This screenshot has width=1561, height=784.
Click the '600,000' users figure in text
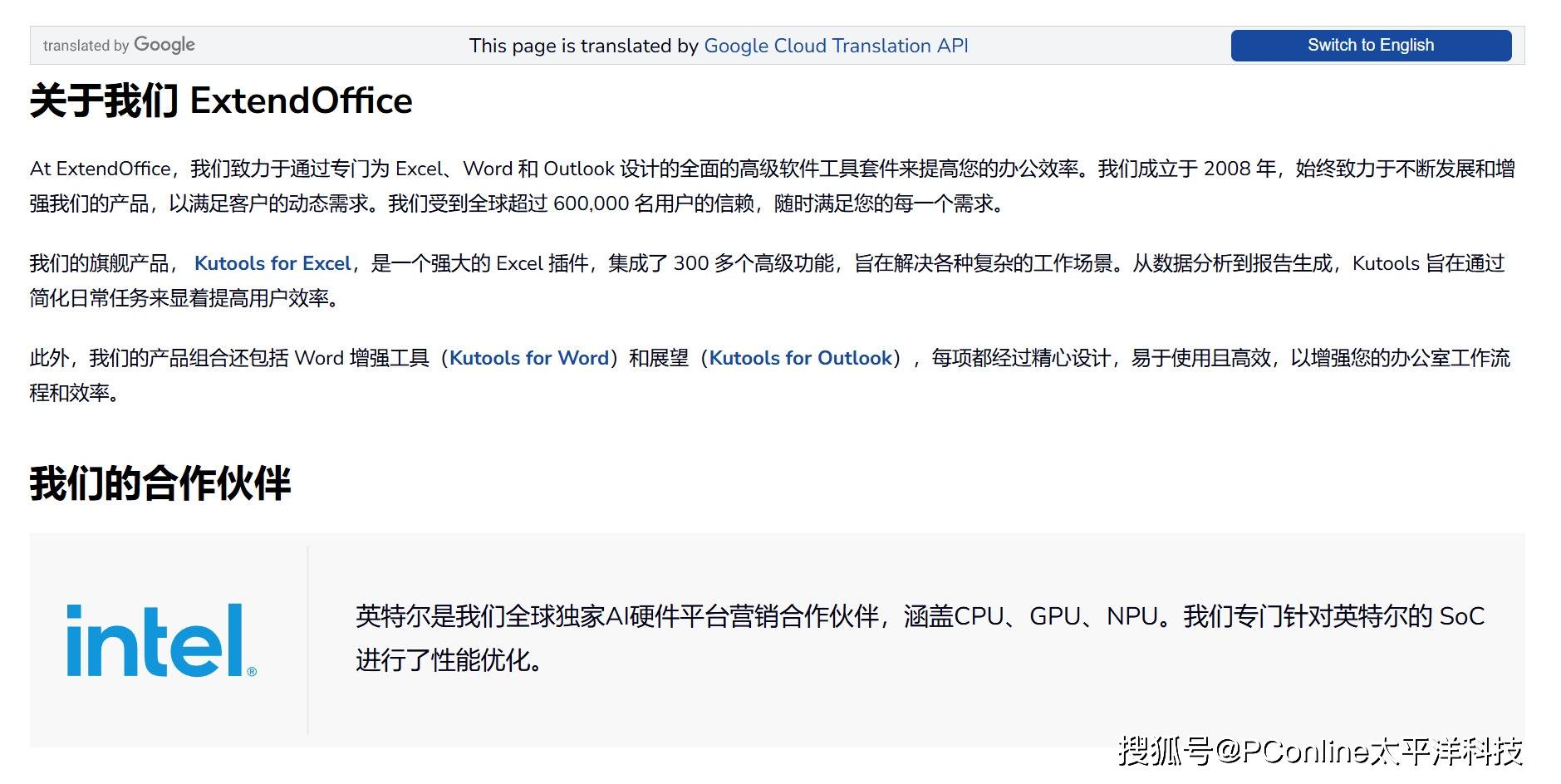click(x=591, y=203)
